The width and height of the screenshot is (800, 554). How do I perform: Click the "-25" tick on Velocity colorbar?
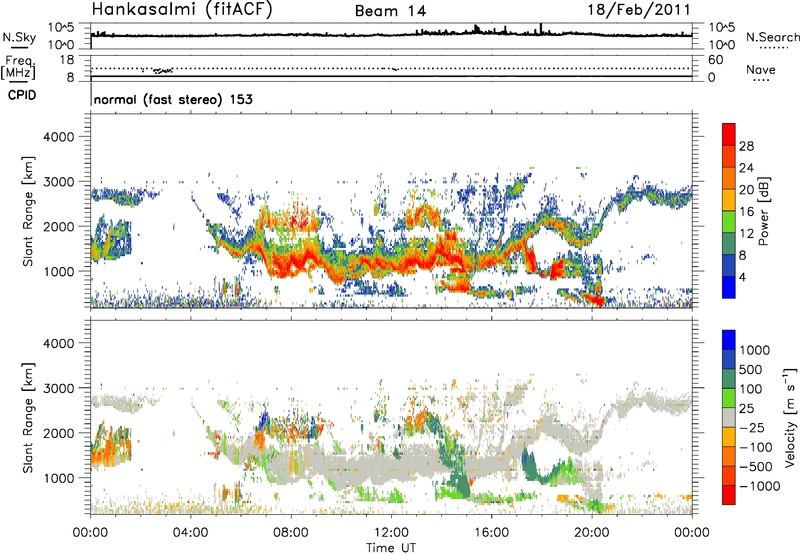tap(752, 428)
